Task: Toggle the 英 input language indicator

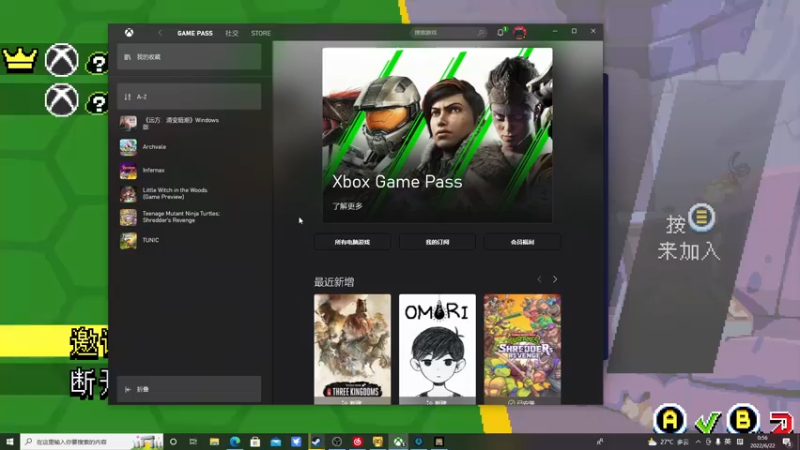Action: pyautogui.click(x=728, y=442)
